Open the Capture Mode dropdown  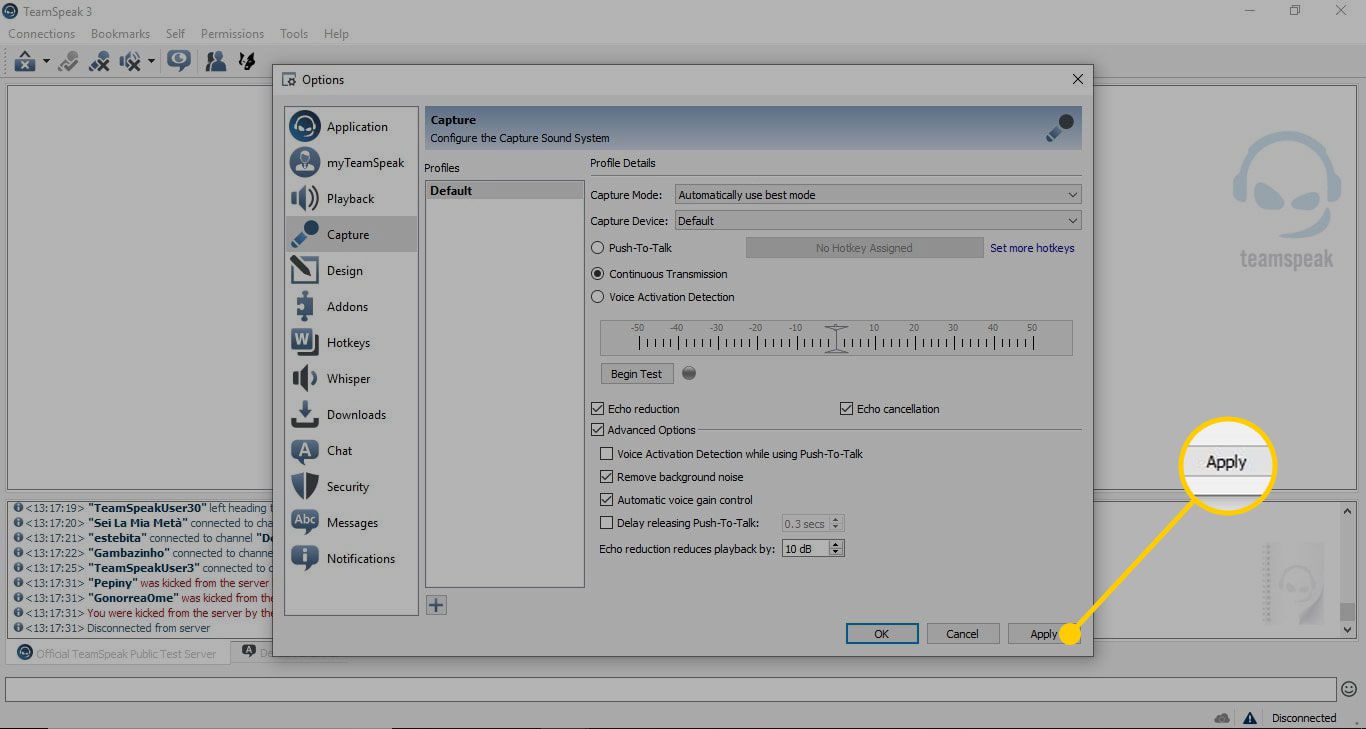878,195
